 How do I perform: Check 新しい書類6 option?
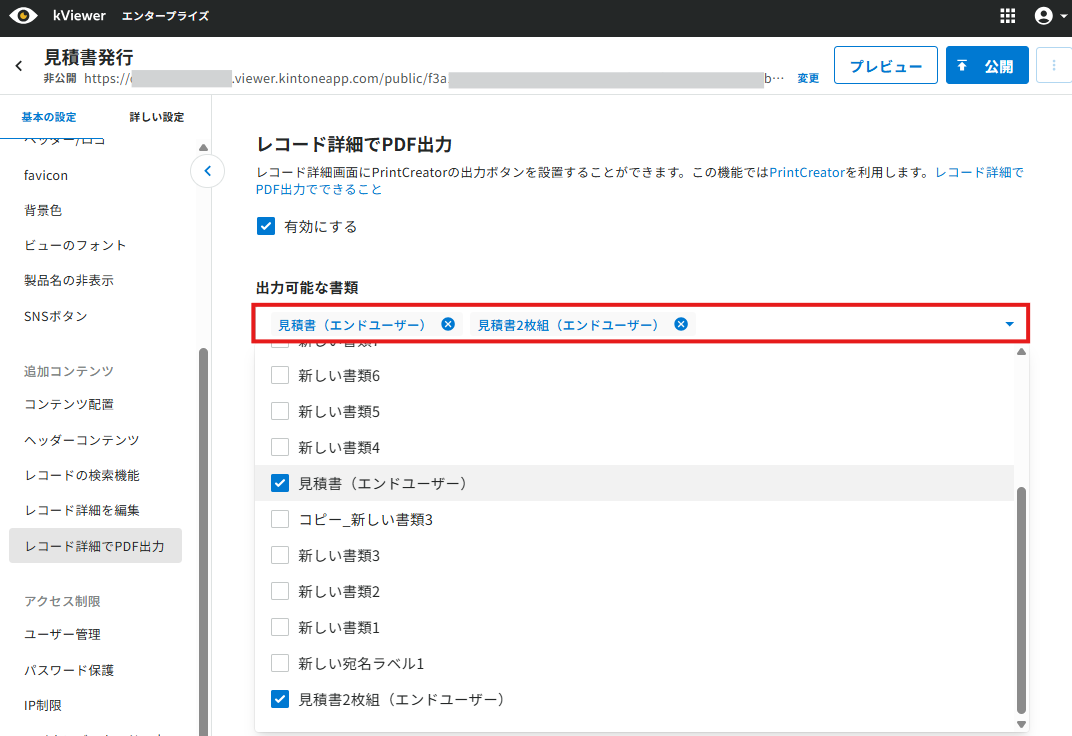280,375
